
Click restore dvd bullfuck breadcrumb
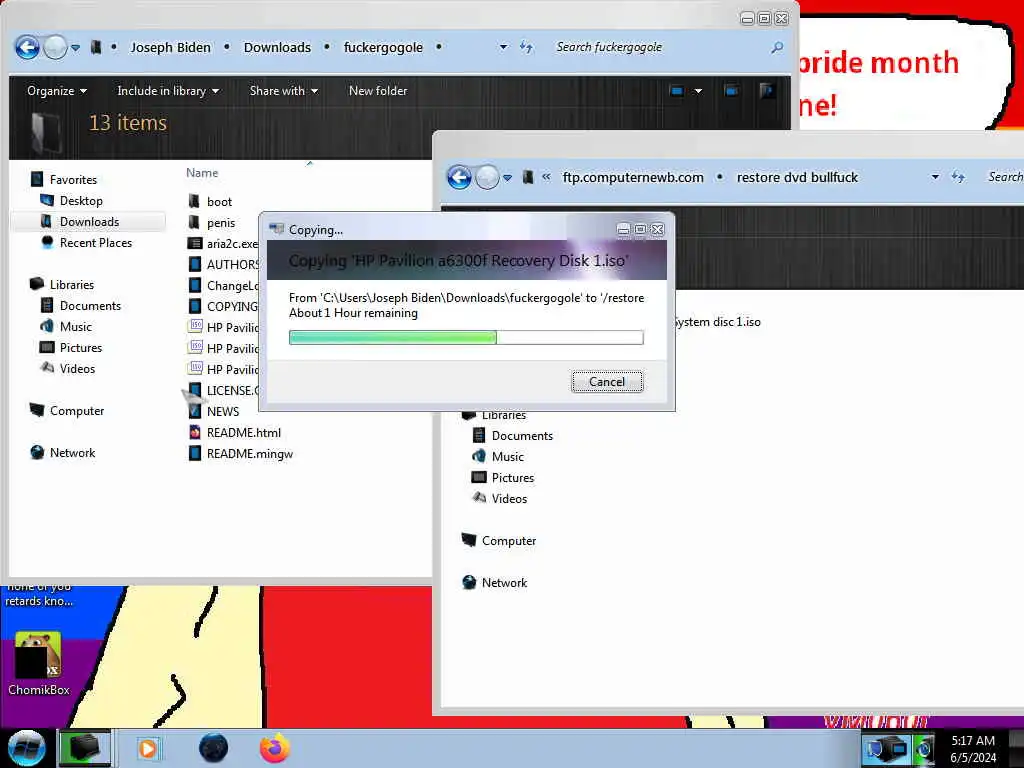(x=797, y=177)
